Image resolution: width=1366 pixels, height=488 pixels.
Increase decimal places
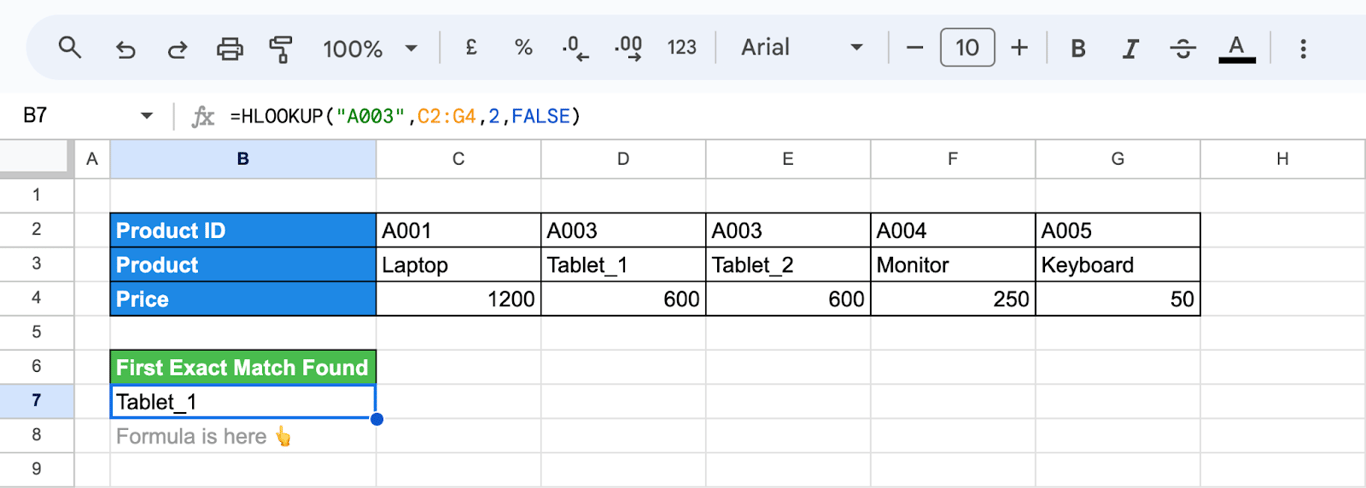tap(628, 48)
